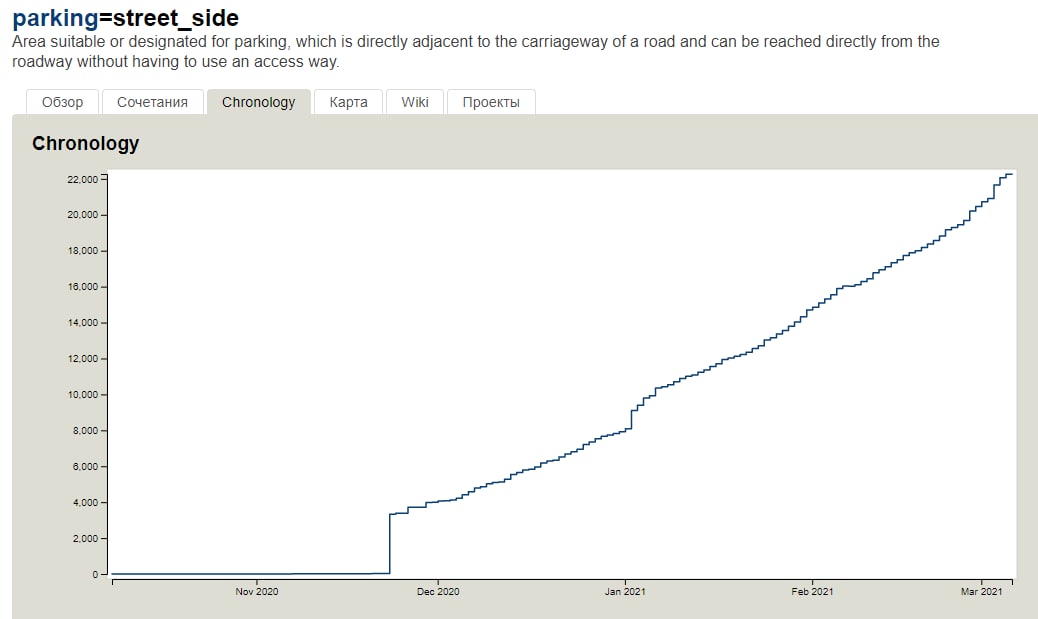Image resolution: width=1038 pixels, height=619 pixels.
Task: Click the Nov 2020 x-axis label
Action: (x=257, y=592)
